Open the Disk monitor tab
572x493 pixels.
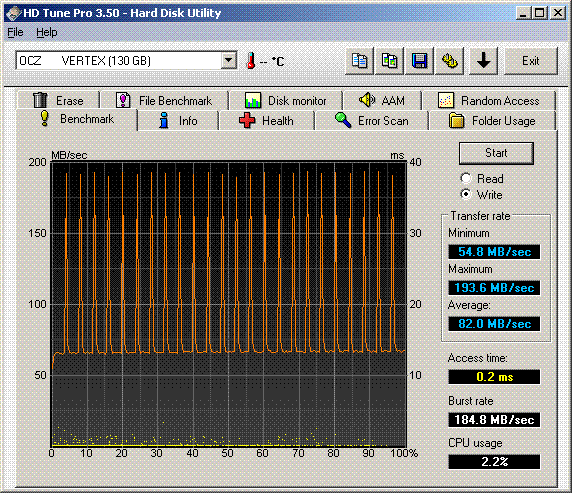tap(286, 100)
